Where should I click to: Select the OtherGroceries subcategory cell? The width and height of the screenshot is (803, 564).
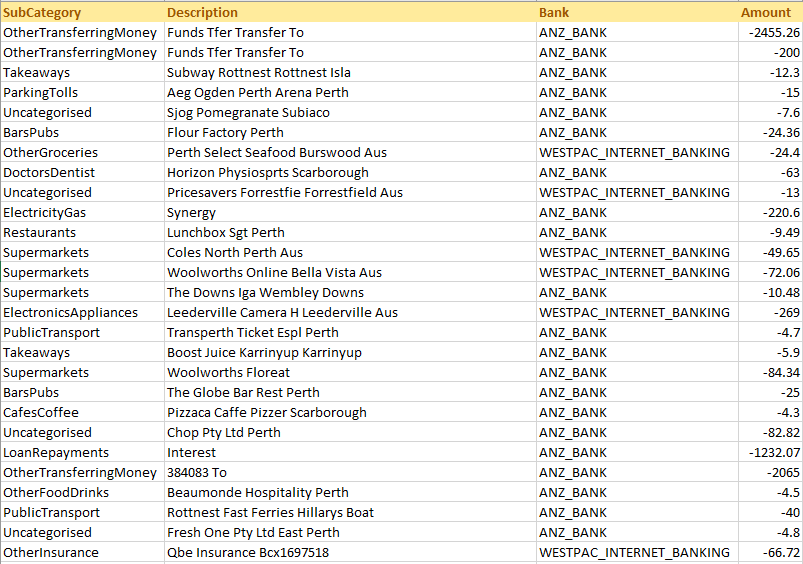click(82, 152)
